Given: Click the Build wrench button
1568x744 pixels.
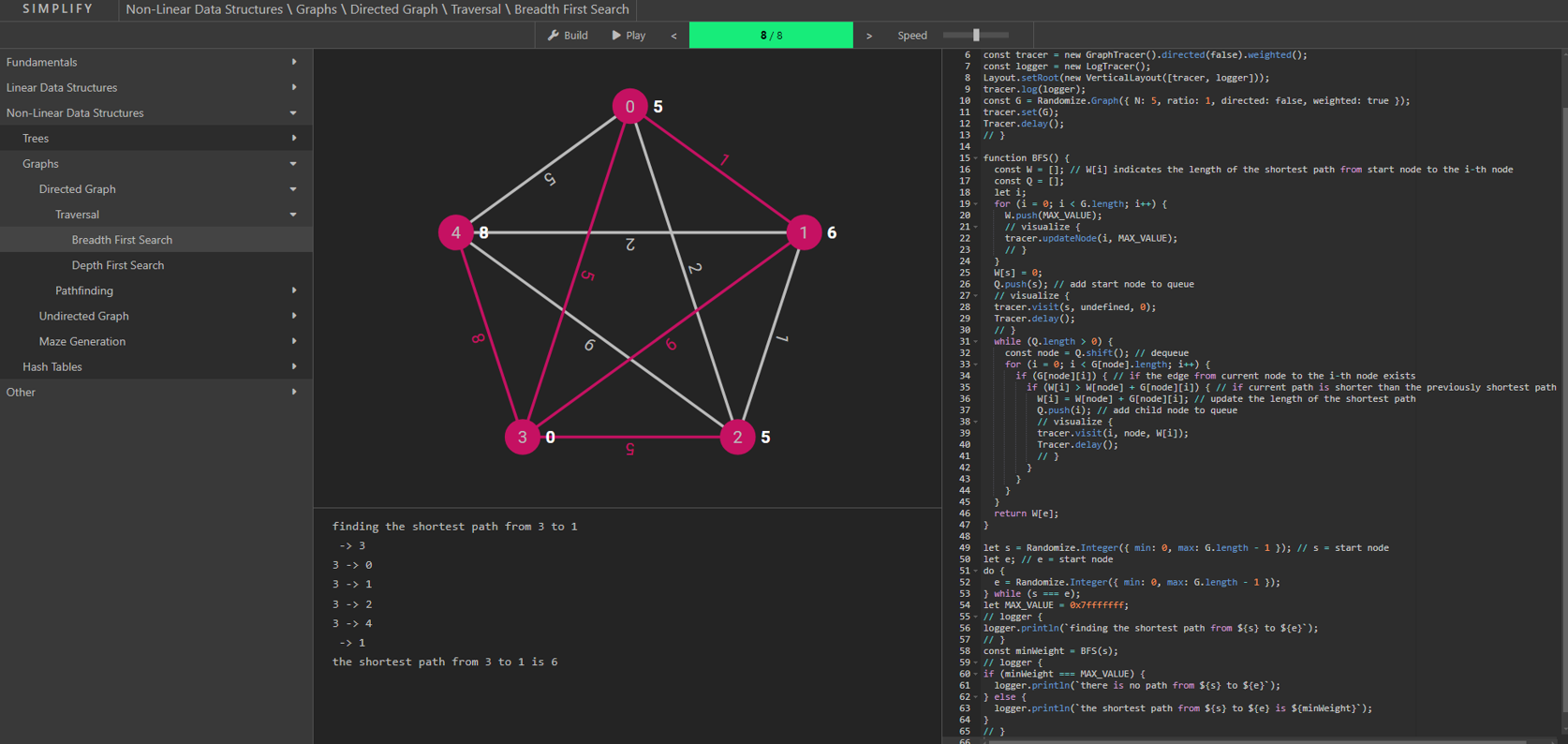Looking at the screenshot, I should (568, 36).
